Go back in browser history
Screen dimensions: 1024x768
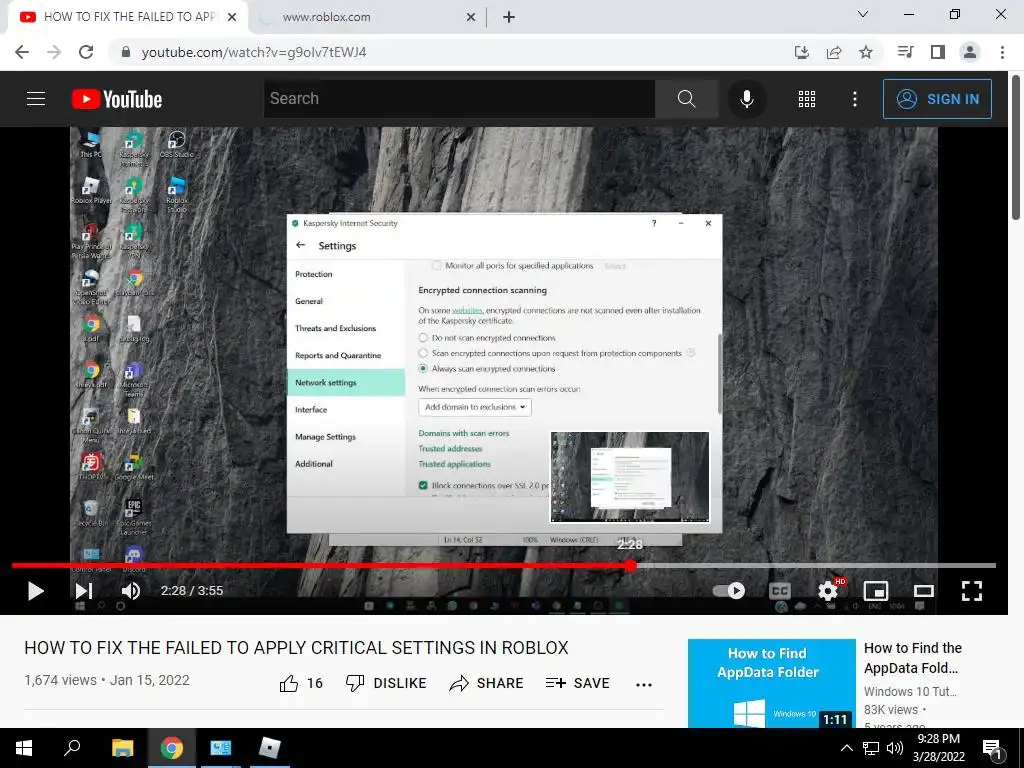point(22,52)
